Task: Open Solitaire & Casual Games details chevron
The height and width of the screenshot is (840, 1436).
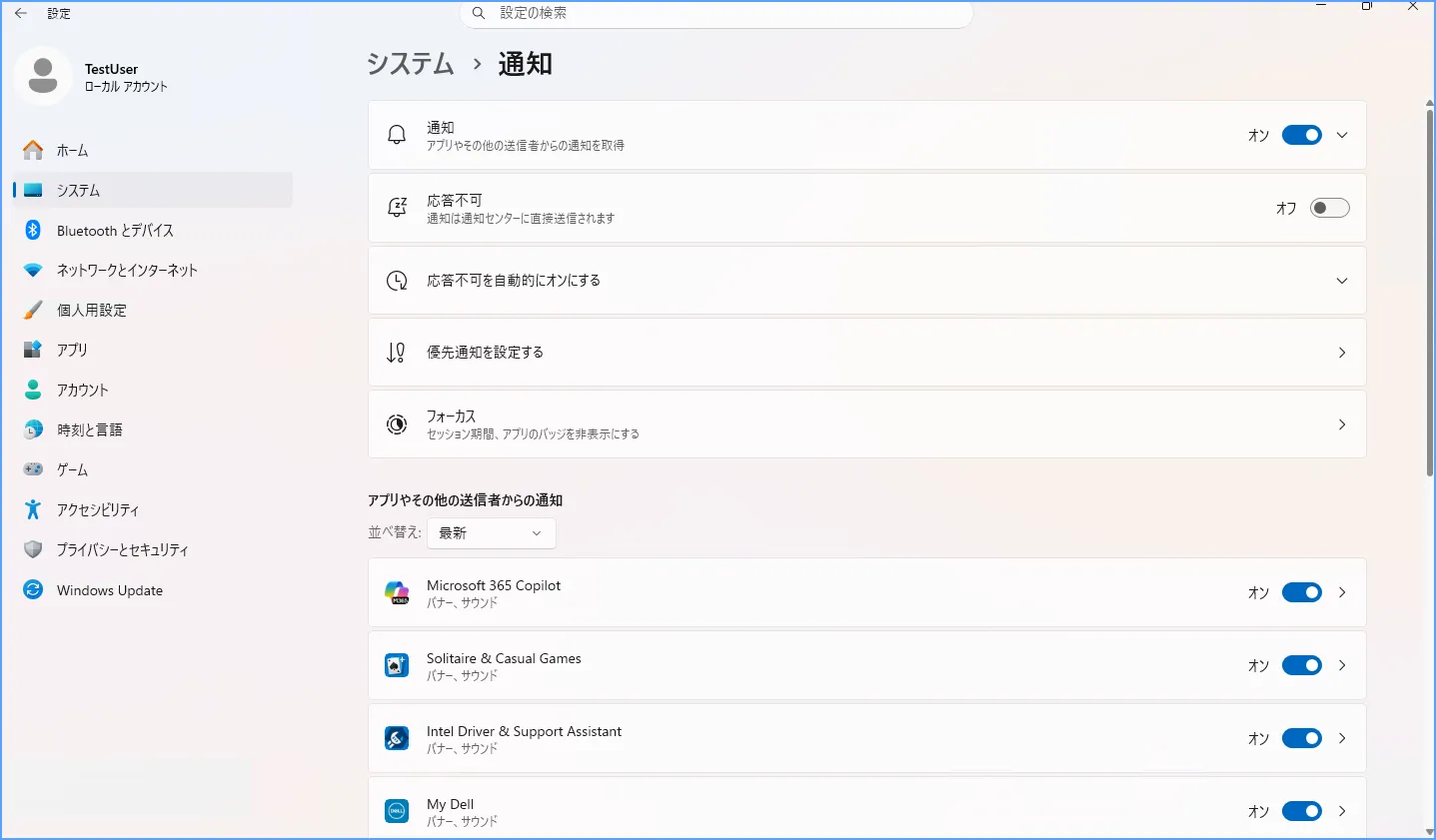Action: [x=1342, y=665]
